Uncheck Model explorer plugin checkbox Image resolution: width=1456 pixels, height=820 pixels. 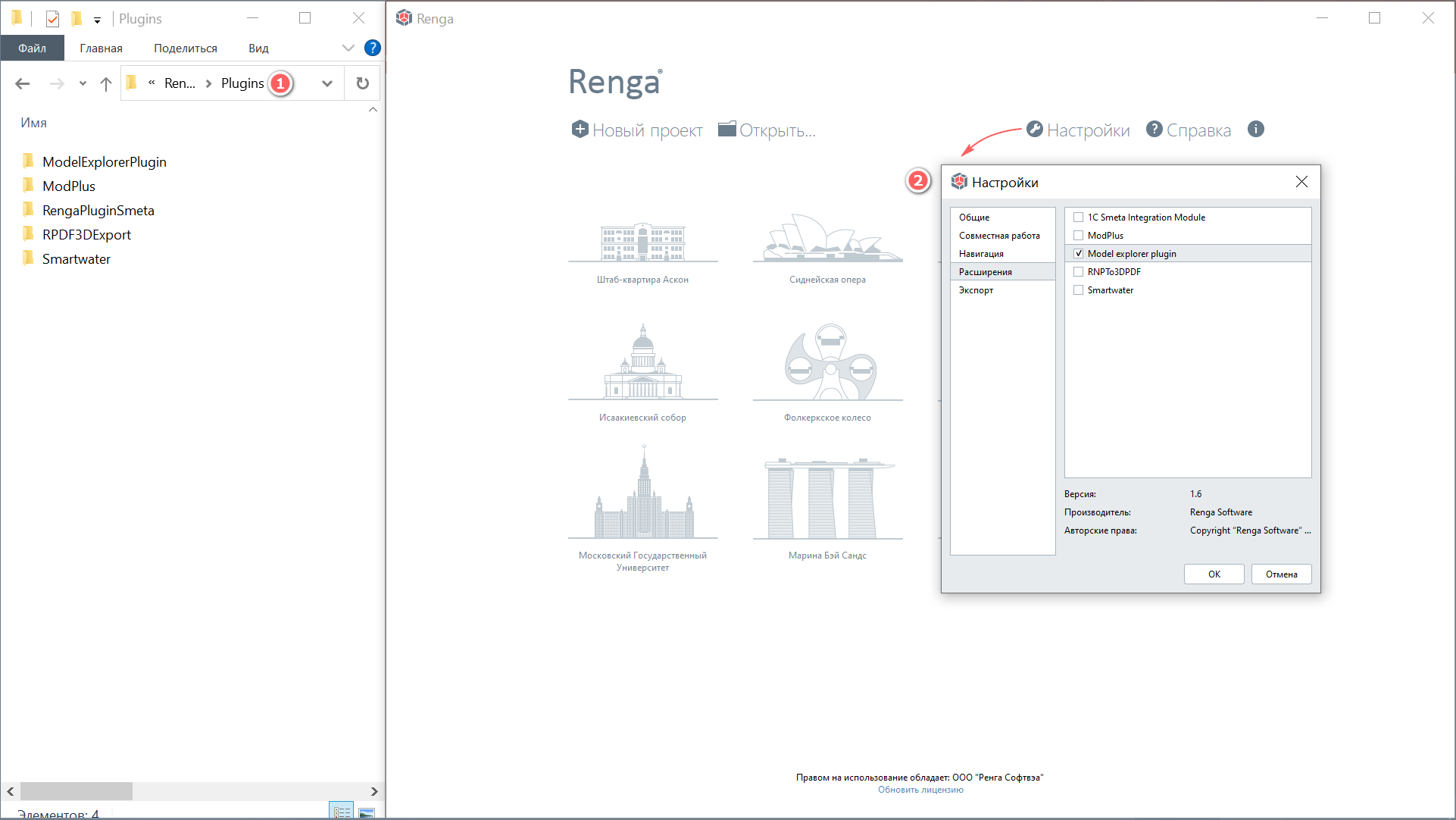[1078, 254]
